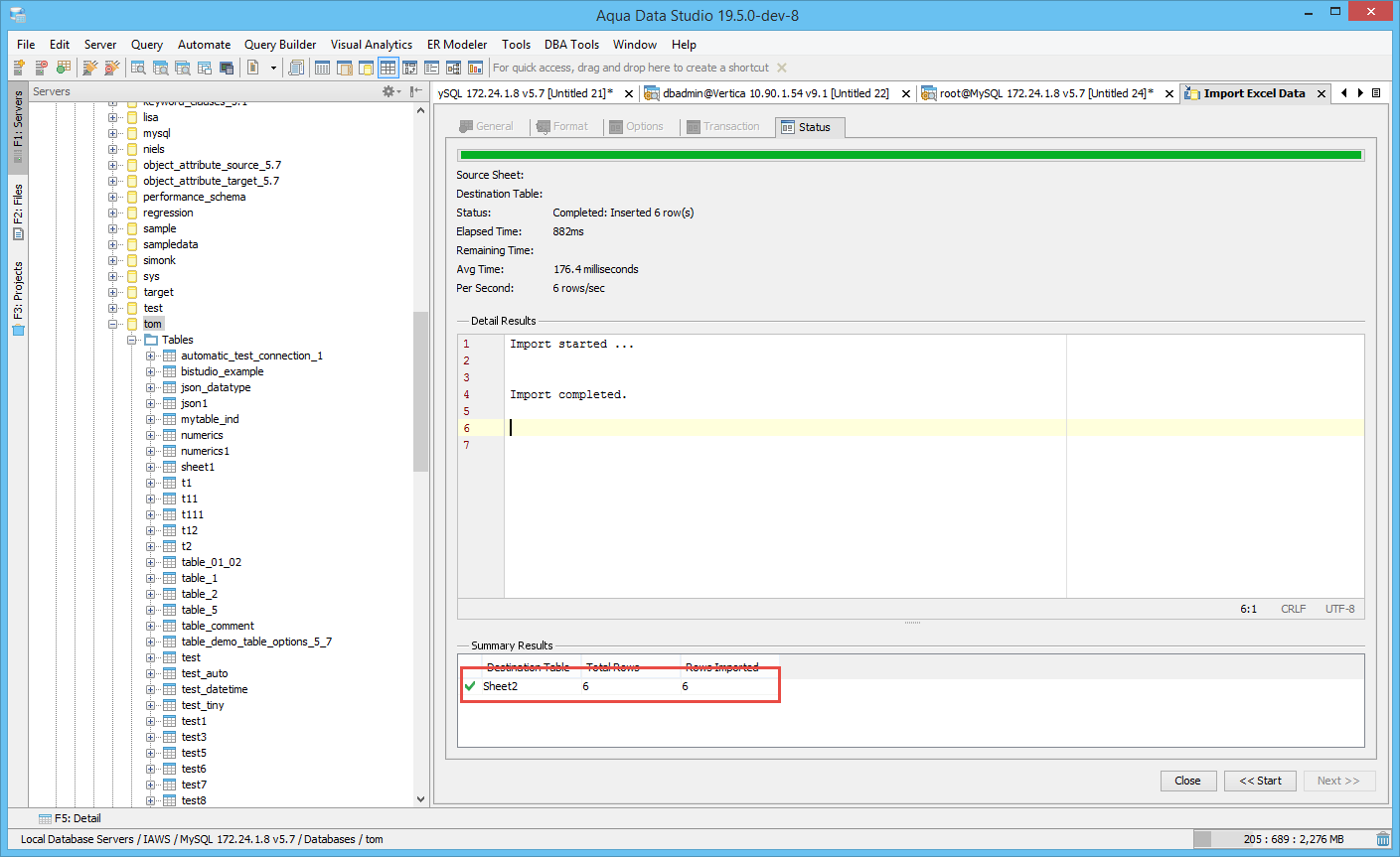
Task: Expand the numerics table node
Action: coord(150,435)
